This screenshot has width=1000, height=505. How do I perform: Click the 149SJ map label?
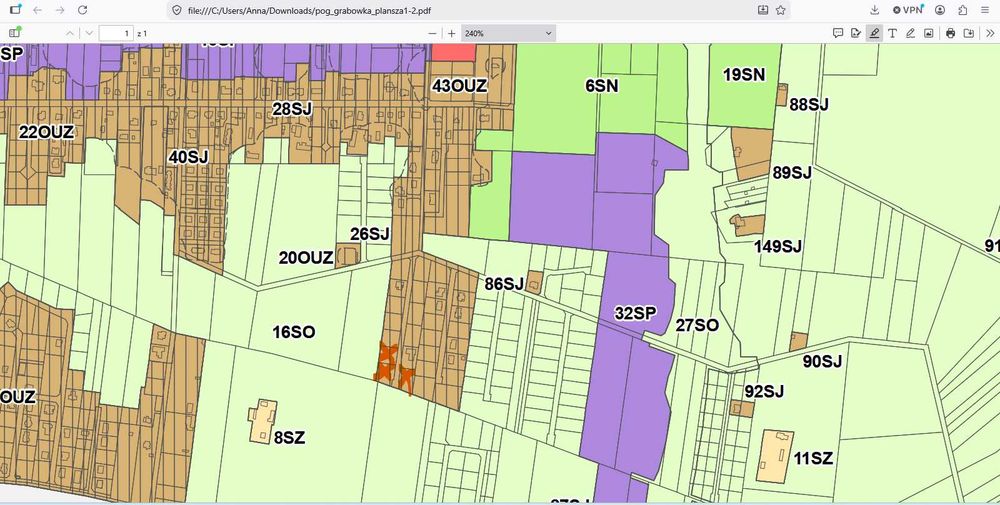[777, 246]
